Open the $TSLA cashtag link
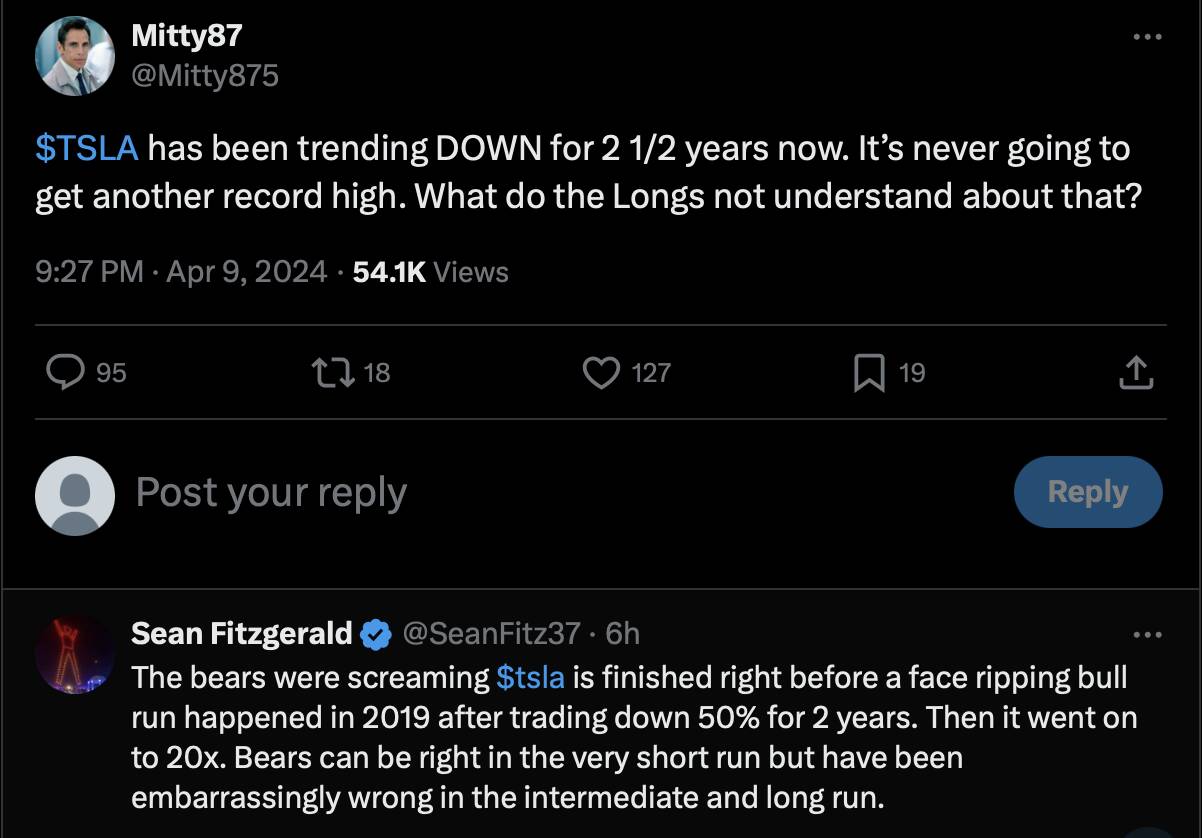 pyautogui.click(x=86, y=149)
